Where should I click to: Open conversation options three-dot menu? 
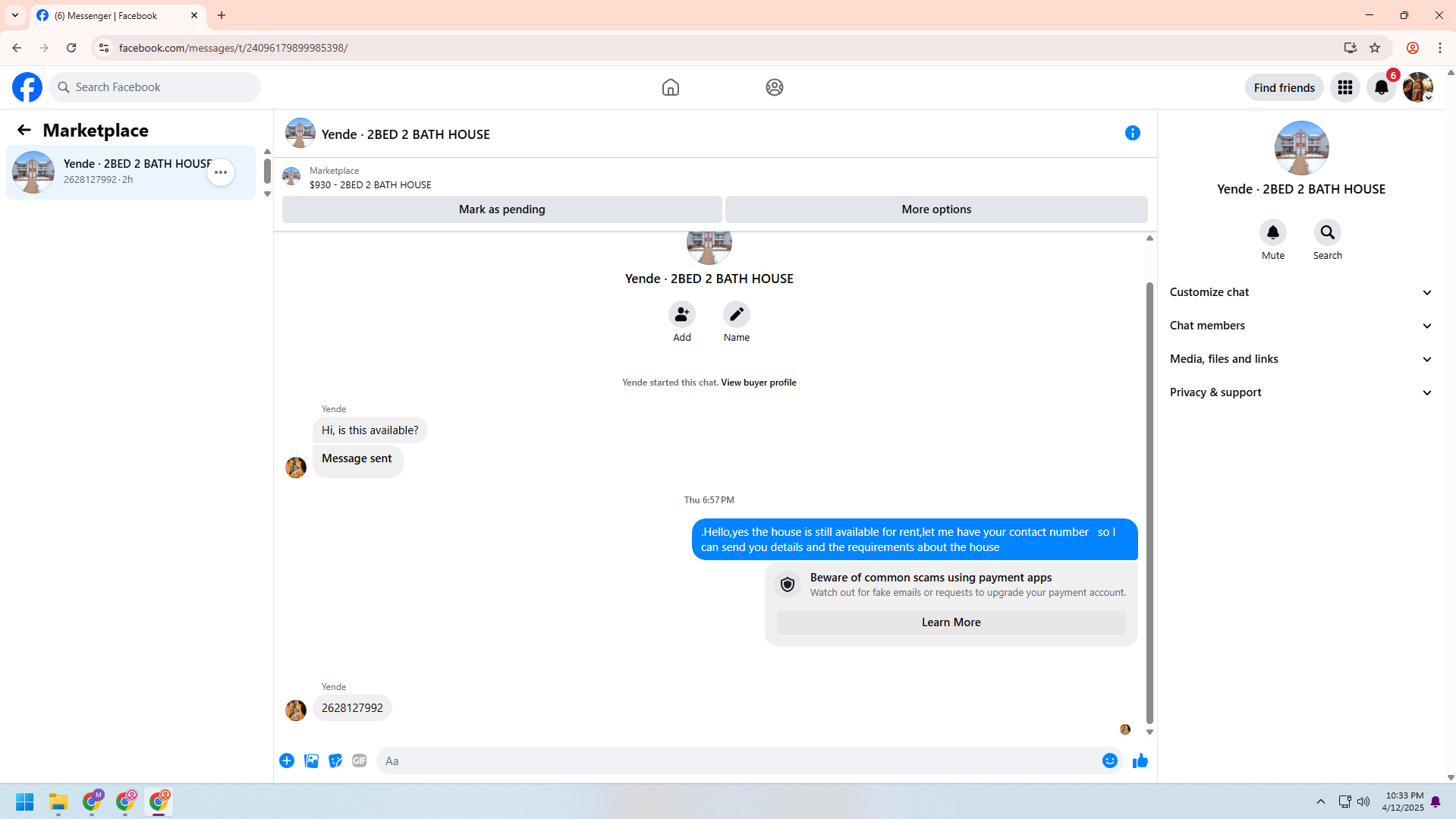point(221,172)
